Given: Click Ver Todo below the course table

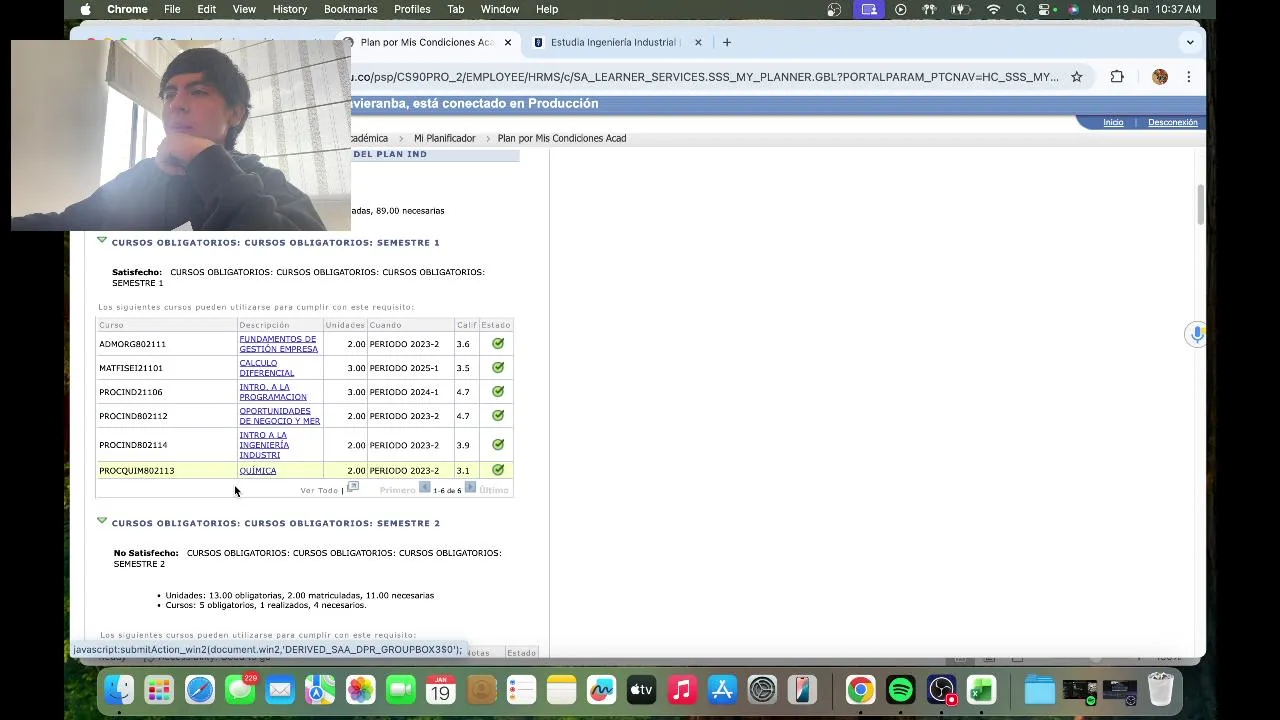Looking at the screenshot, I should click(319, 490).
